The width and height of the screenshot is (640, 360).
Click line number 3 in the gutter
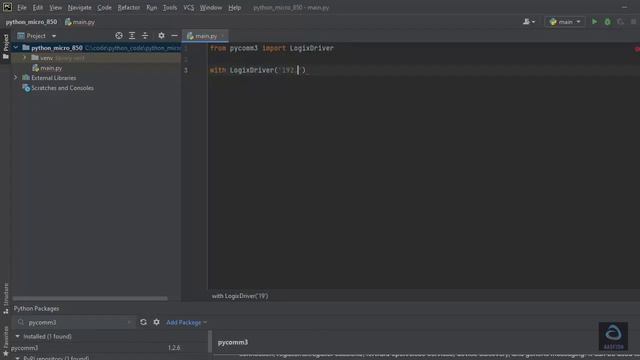coord(186,70)
